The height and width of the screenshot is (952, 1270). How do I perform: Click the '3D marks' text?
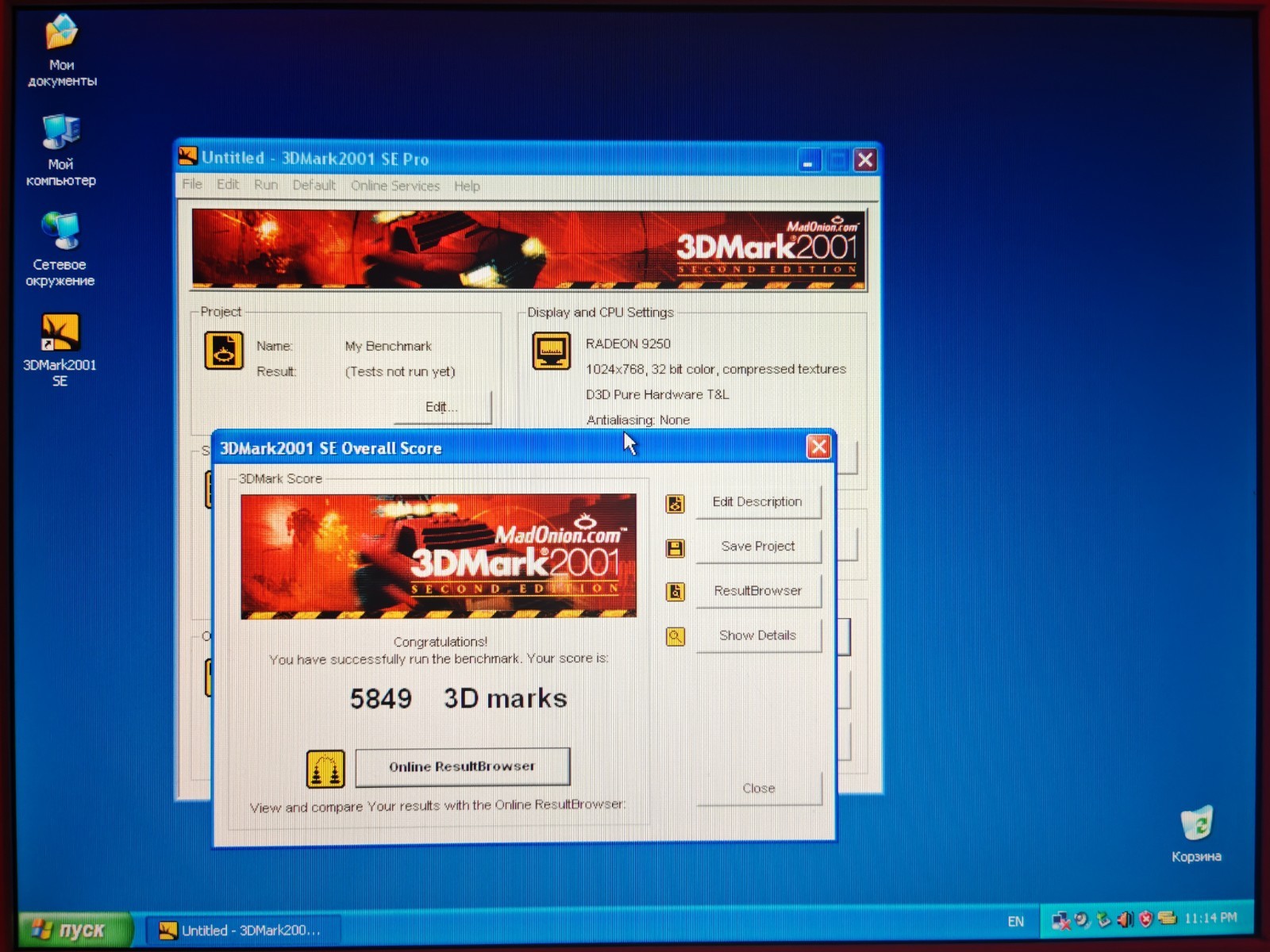[x=506, y=698]
